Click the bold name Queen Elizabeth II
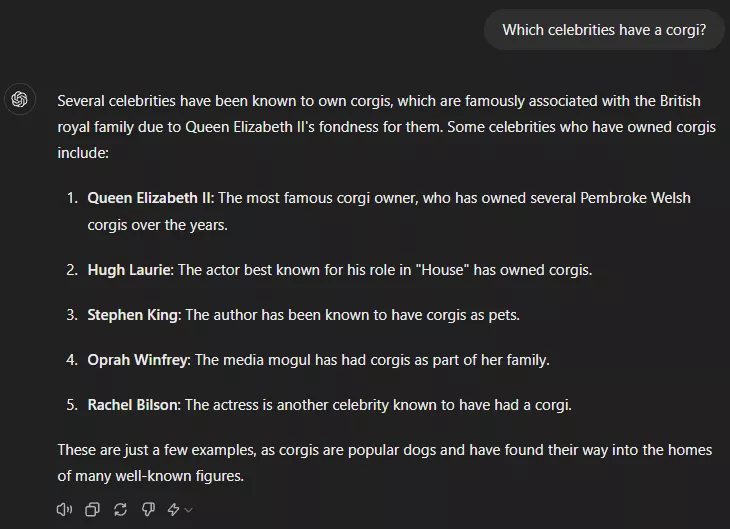The width and height of the screenshot is (730, 529). coord(149,198)
